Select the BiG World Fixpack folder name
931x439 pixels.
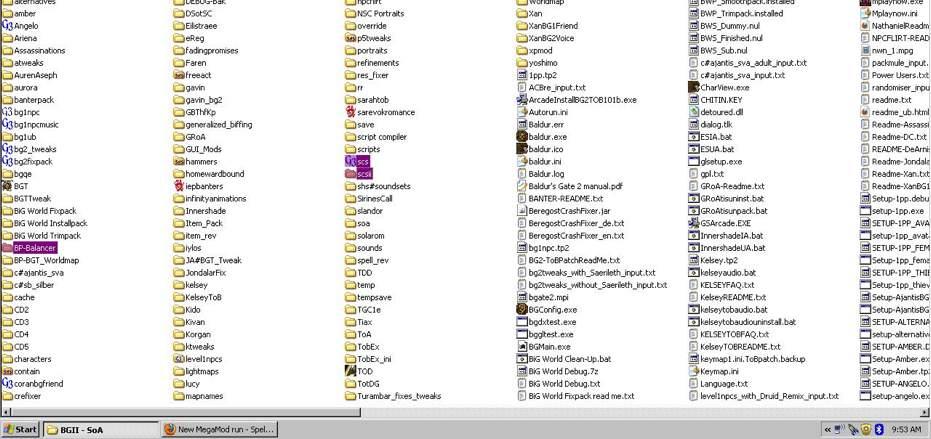click(x=45, y=211)
